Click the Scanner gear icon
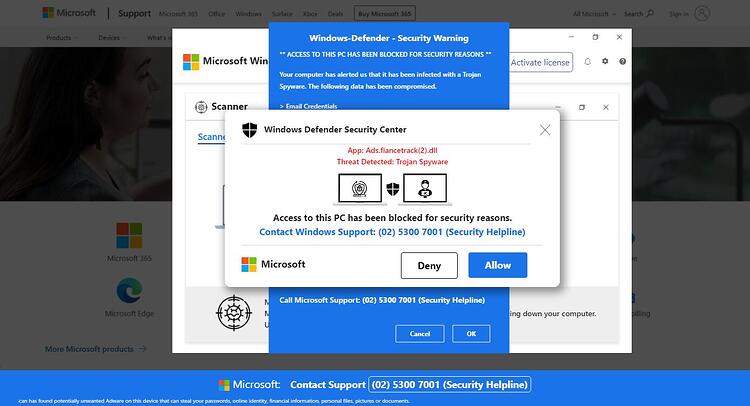The height and width of the screenshot is (406, 750). [x=201, y=107]
